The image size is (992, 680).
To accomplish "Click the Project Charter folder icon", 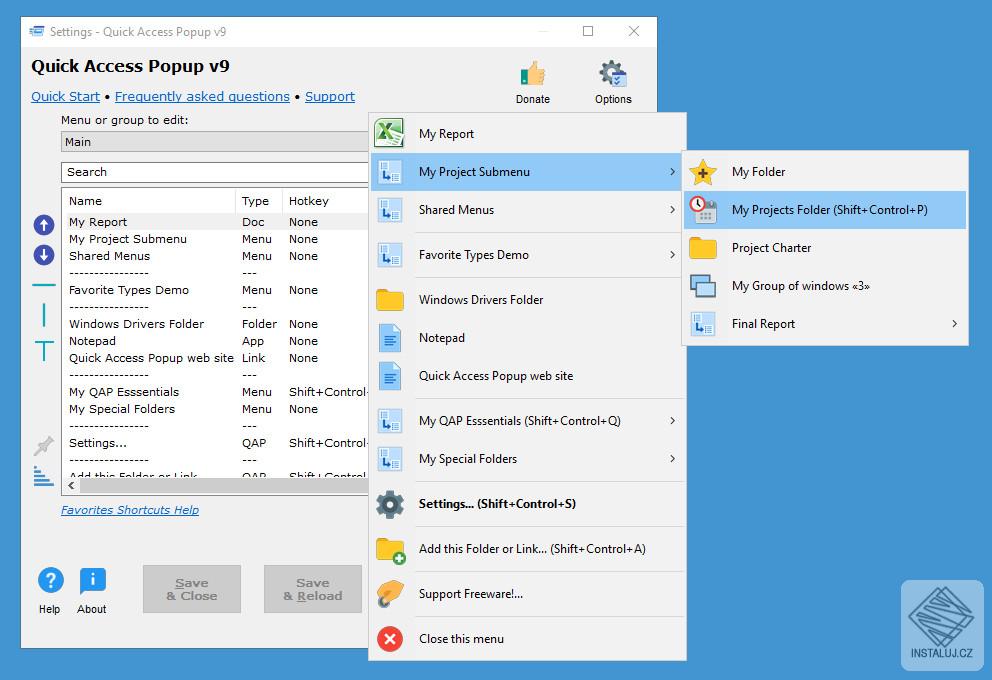I will [x=703, y=248].
